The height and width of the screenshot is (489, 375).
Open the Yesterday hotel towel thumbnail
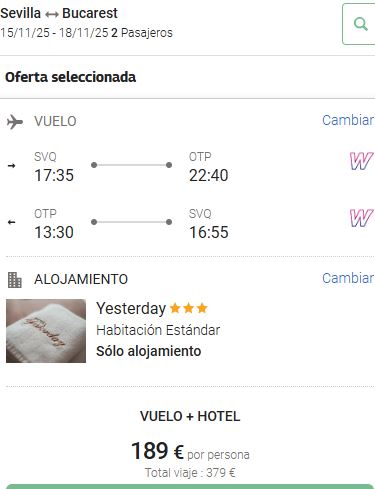click(46, 331)
